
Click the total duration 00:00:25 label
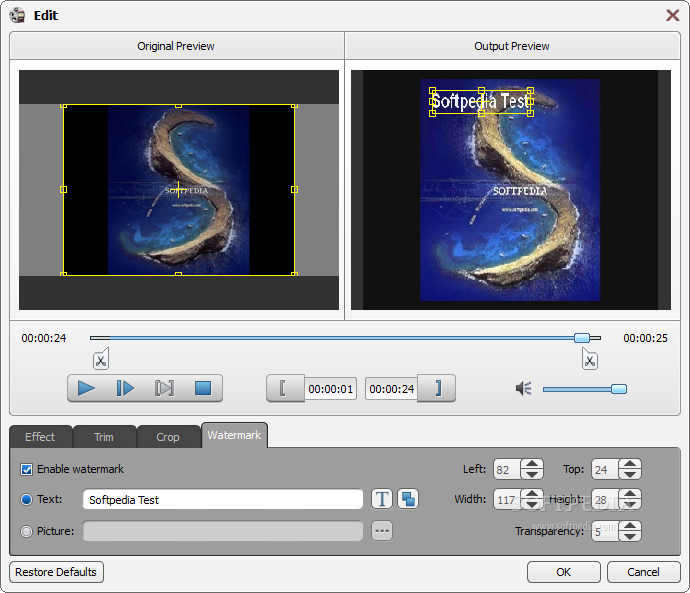pyautogui.click(x=645, y=338)
